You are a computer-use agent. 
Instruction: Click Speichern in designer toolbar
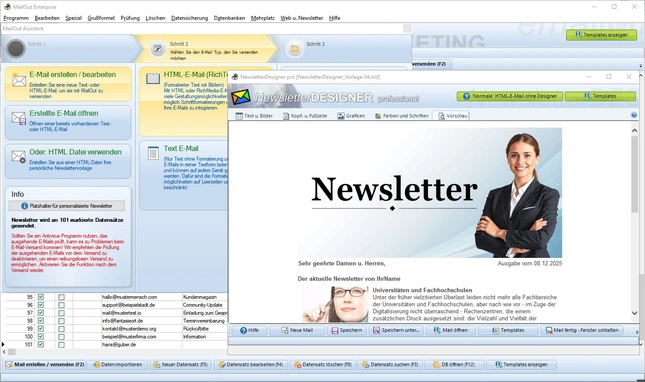click(x=347, y=330)
